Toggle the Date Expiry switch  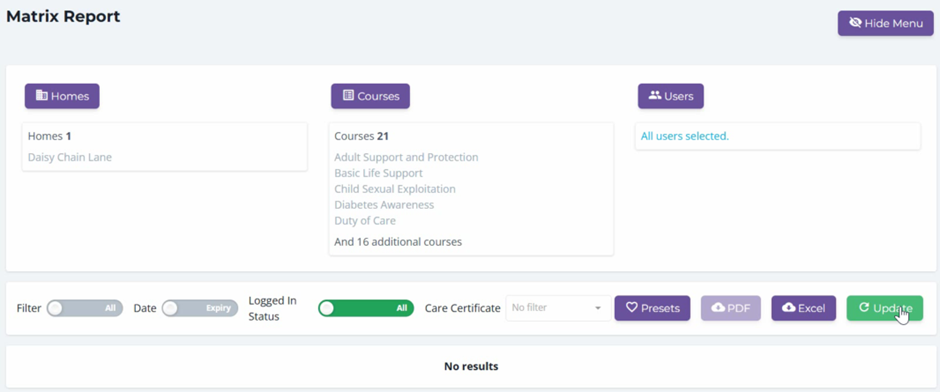coord(200,308)
